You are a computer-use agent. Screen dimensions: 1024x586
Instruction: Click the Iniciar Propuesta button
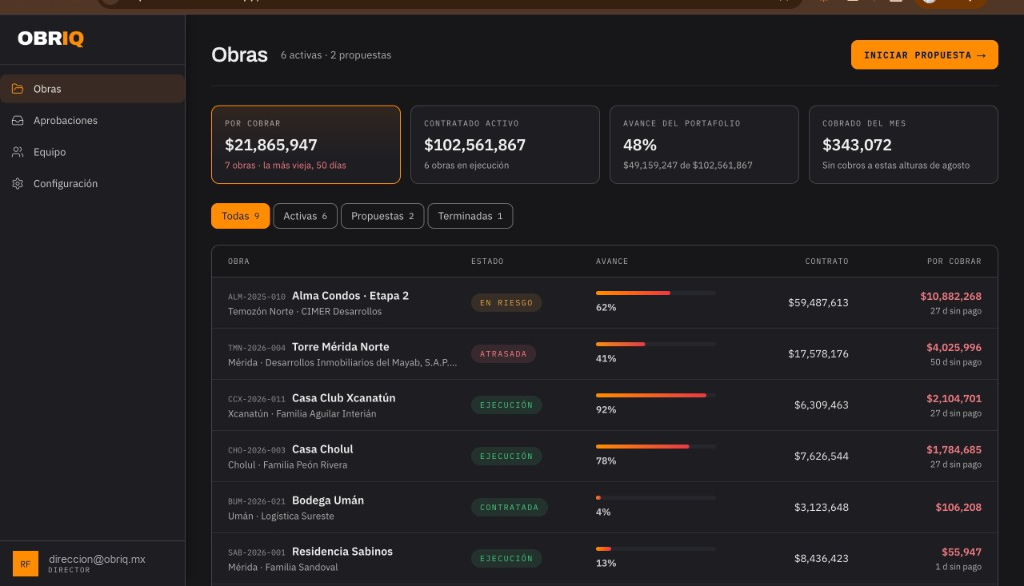924,55
